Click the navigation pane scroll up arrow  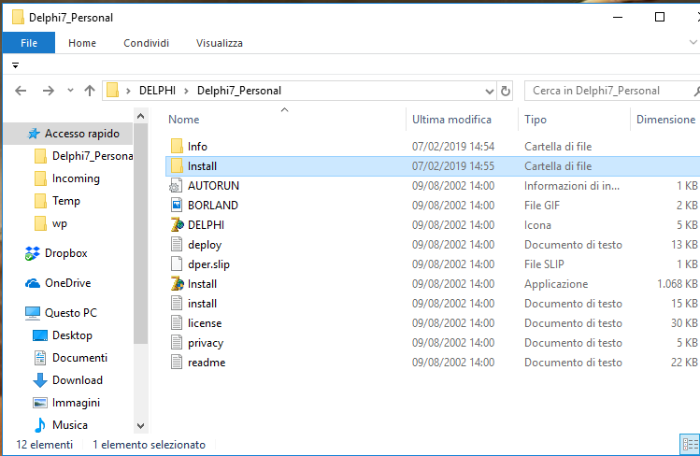click(x=141, y=117)
